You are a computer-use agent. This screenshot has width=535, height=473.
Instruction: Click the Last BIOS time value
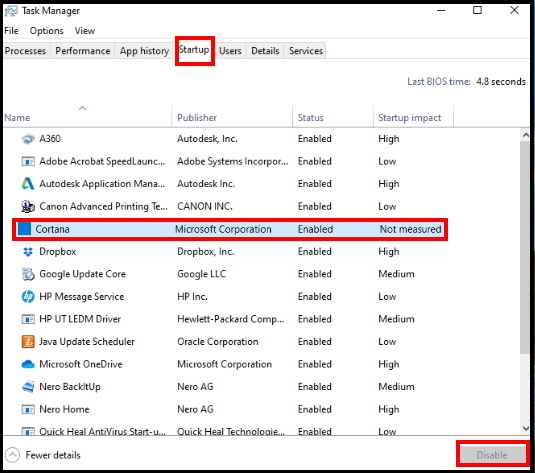pyautogui.click(x=501, y=82)
